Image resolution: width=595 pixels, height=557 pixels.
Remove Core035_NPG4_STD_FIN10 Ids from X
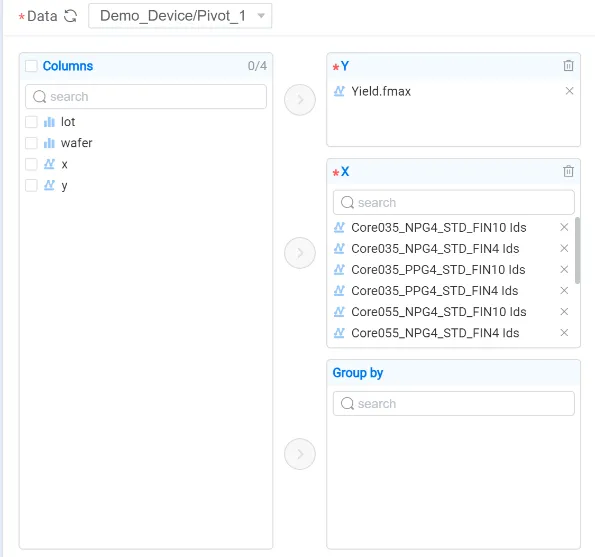(x=564, y=227)
